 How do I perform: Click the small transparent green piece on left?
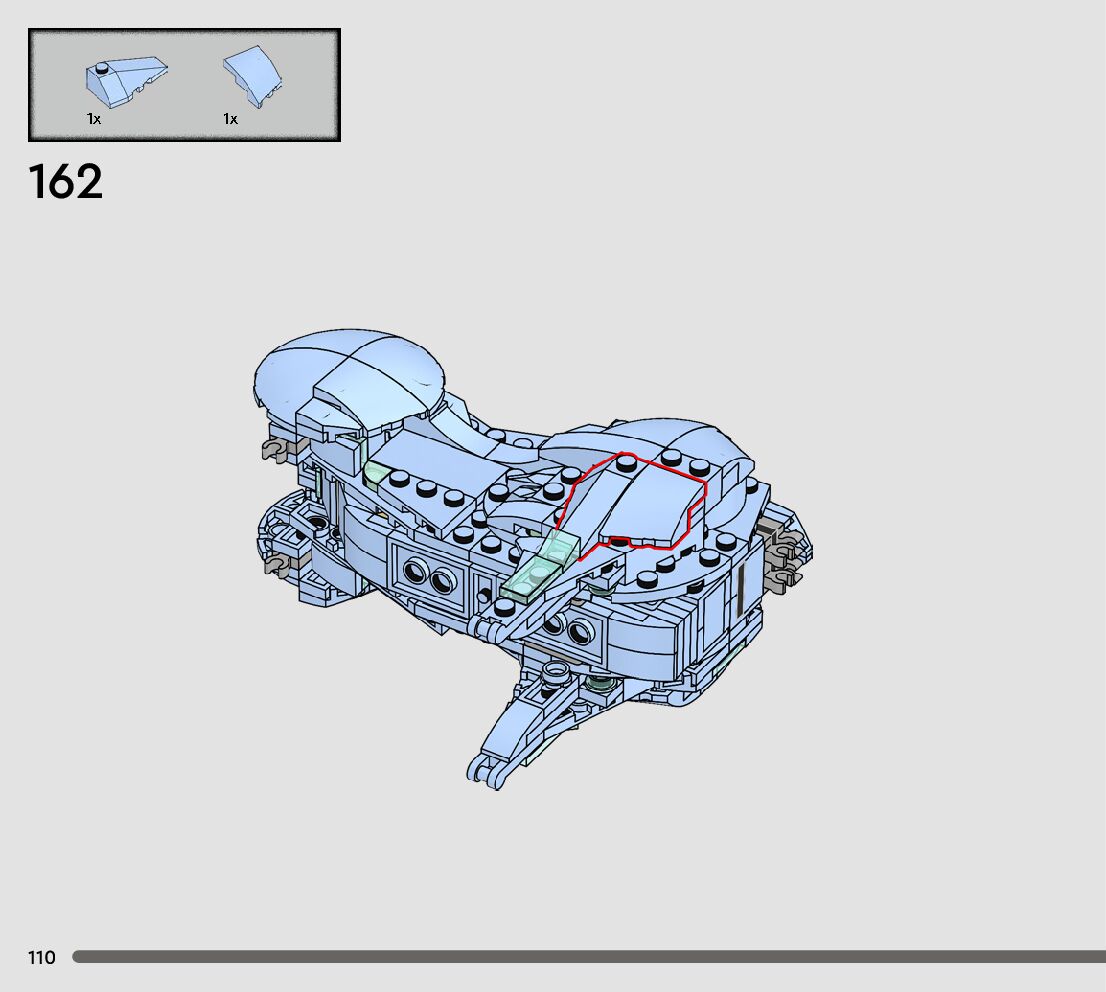pos(376,473)
